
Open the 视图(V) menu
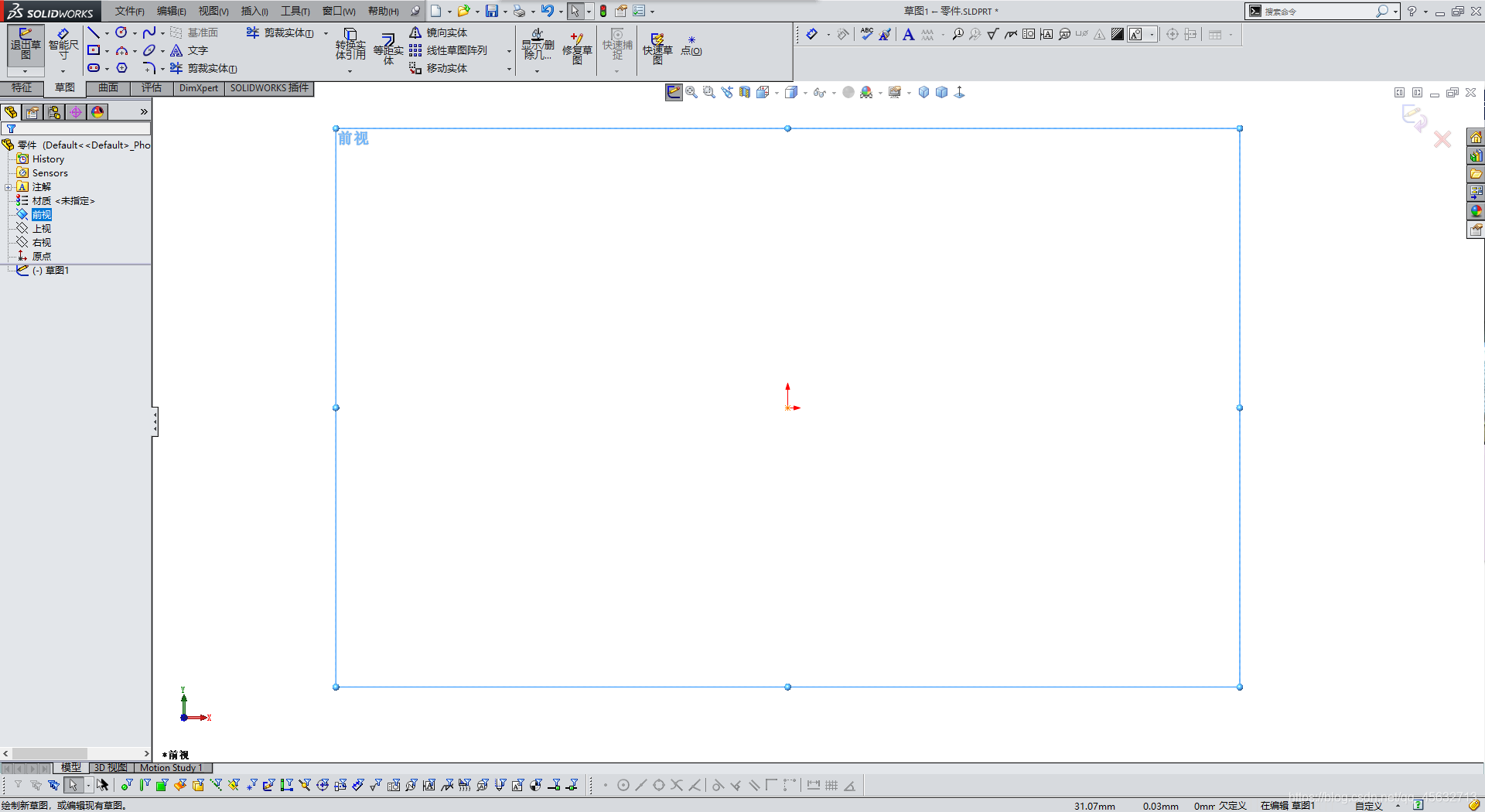coord(213,11)
